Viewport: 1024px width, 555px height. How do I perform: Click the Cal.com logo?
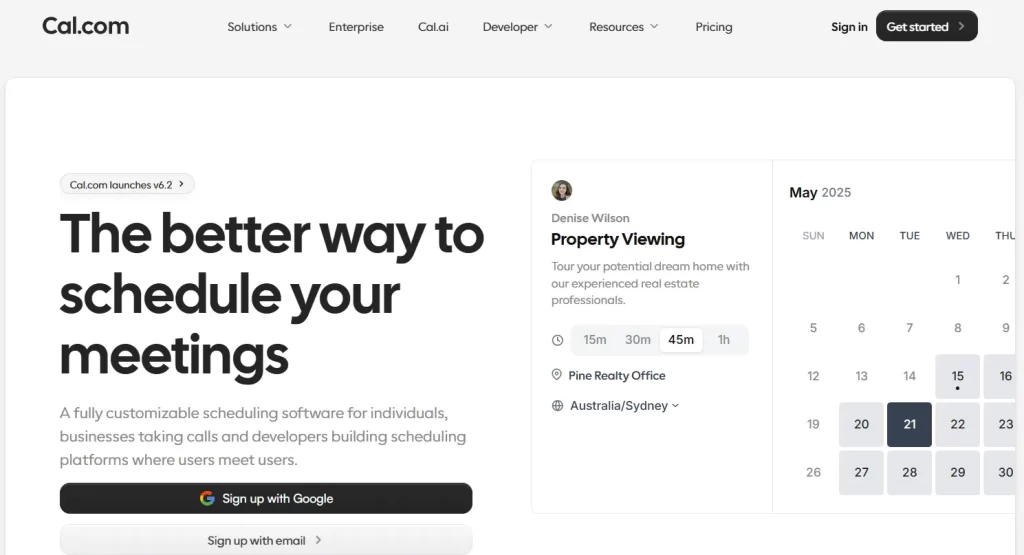85,26
